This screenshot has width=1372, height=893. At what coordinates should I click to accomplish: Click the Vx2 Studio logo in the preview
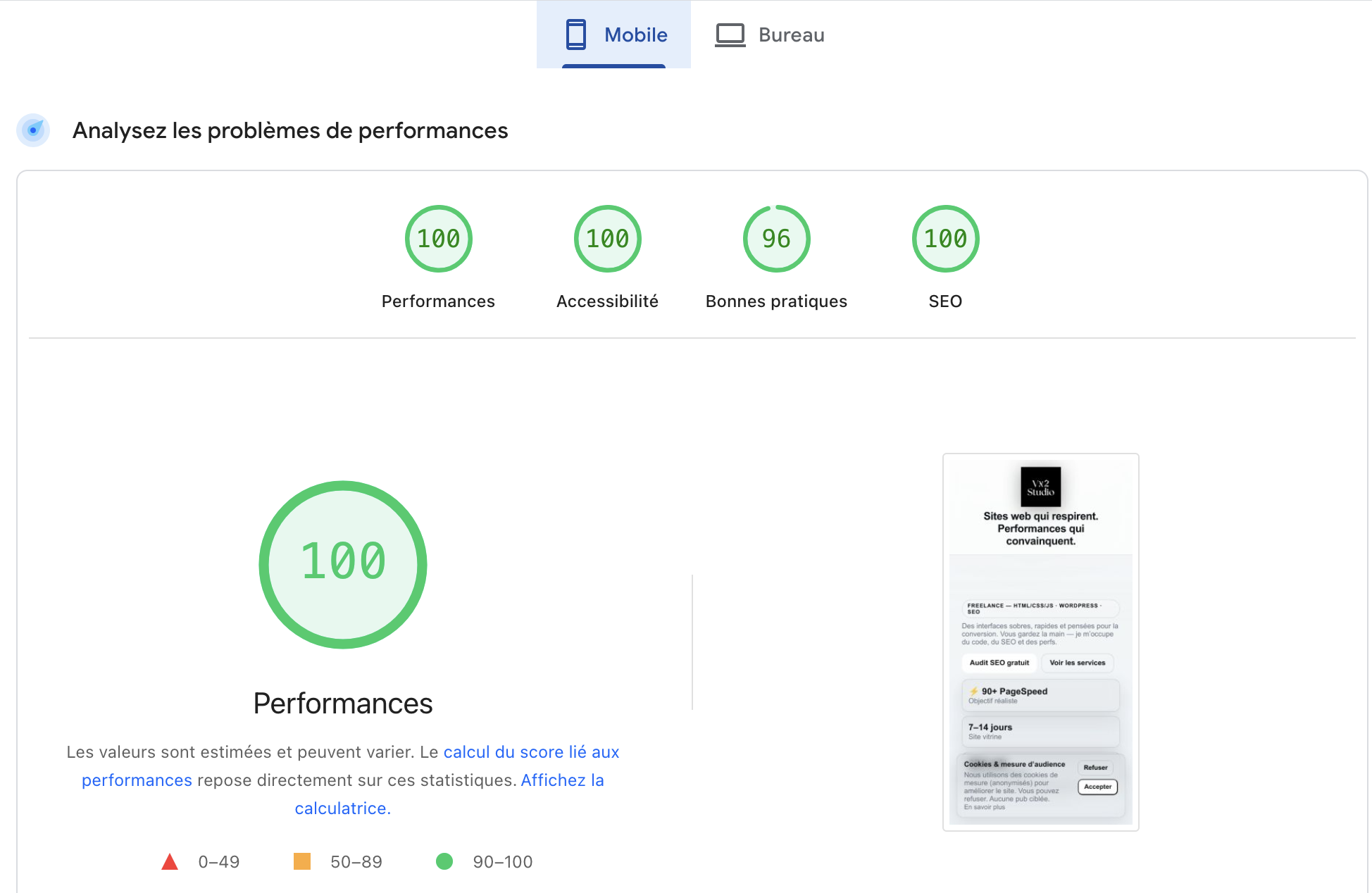point(1040,487)
